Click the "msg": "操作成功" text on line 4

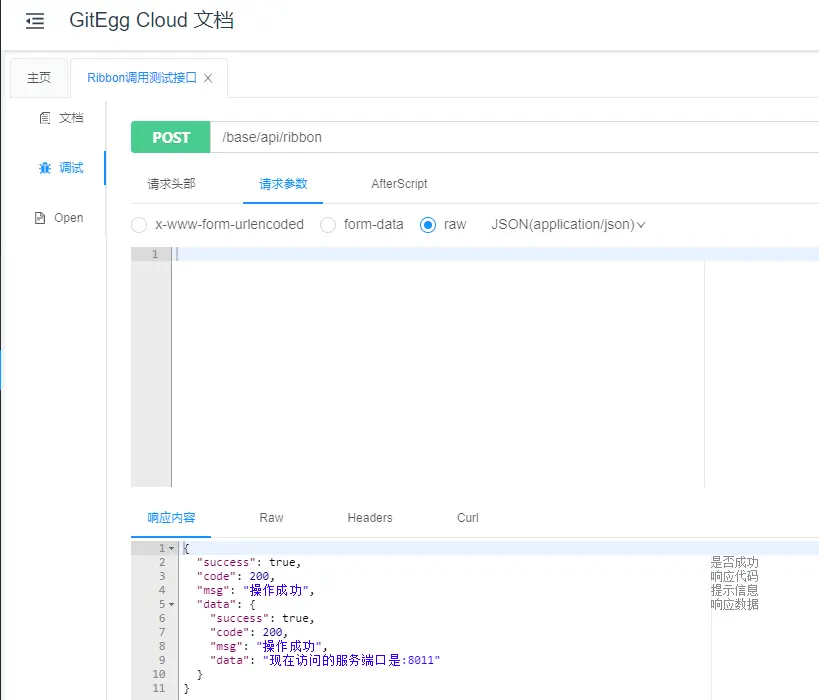[x=255, y=590]
